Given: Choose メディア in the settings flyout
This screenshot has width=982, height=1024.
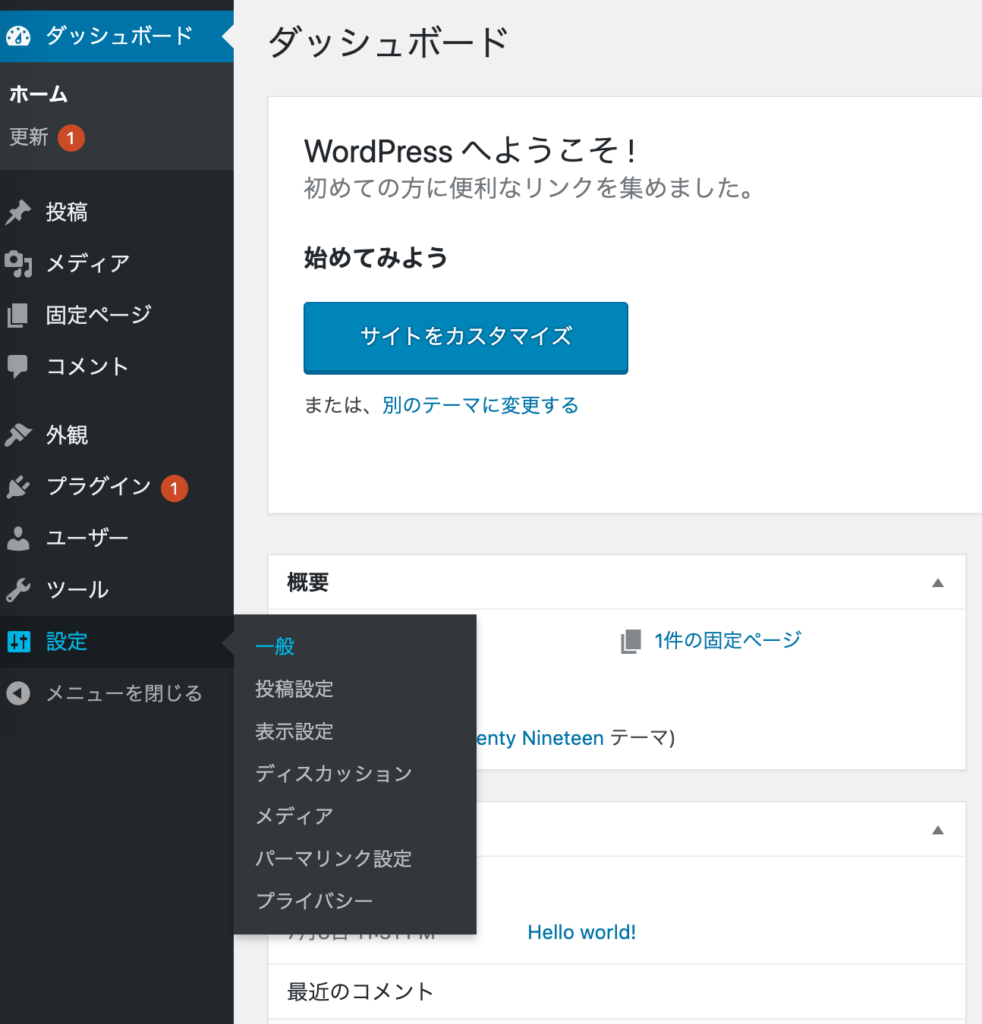Looking at the screenshot, I should click(294, 816).
